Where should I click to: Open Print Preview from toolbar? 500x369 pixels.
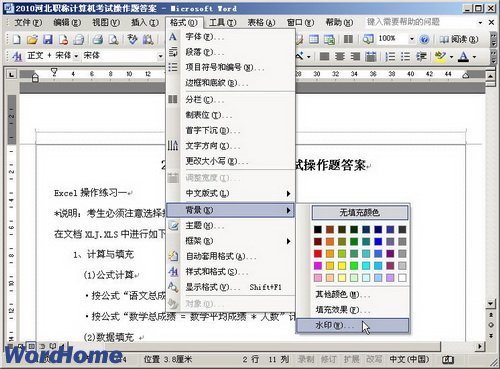click(113, 40)
